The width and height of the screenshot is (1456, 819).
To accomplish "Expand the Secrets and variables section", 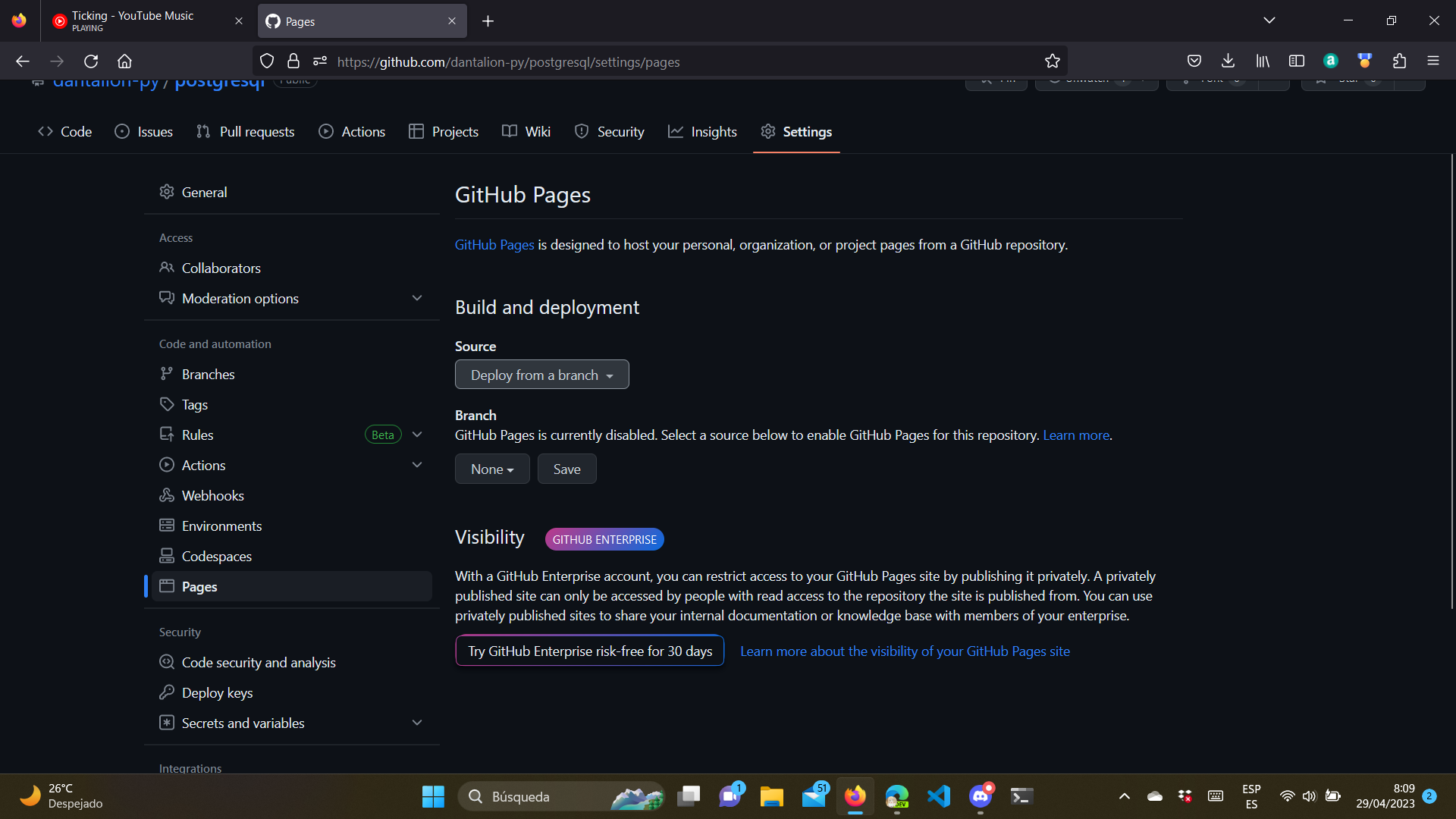I will [418, 722].
